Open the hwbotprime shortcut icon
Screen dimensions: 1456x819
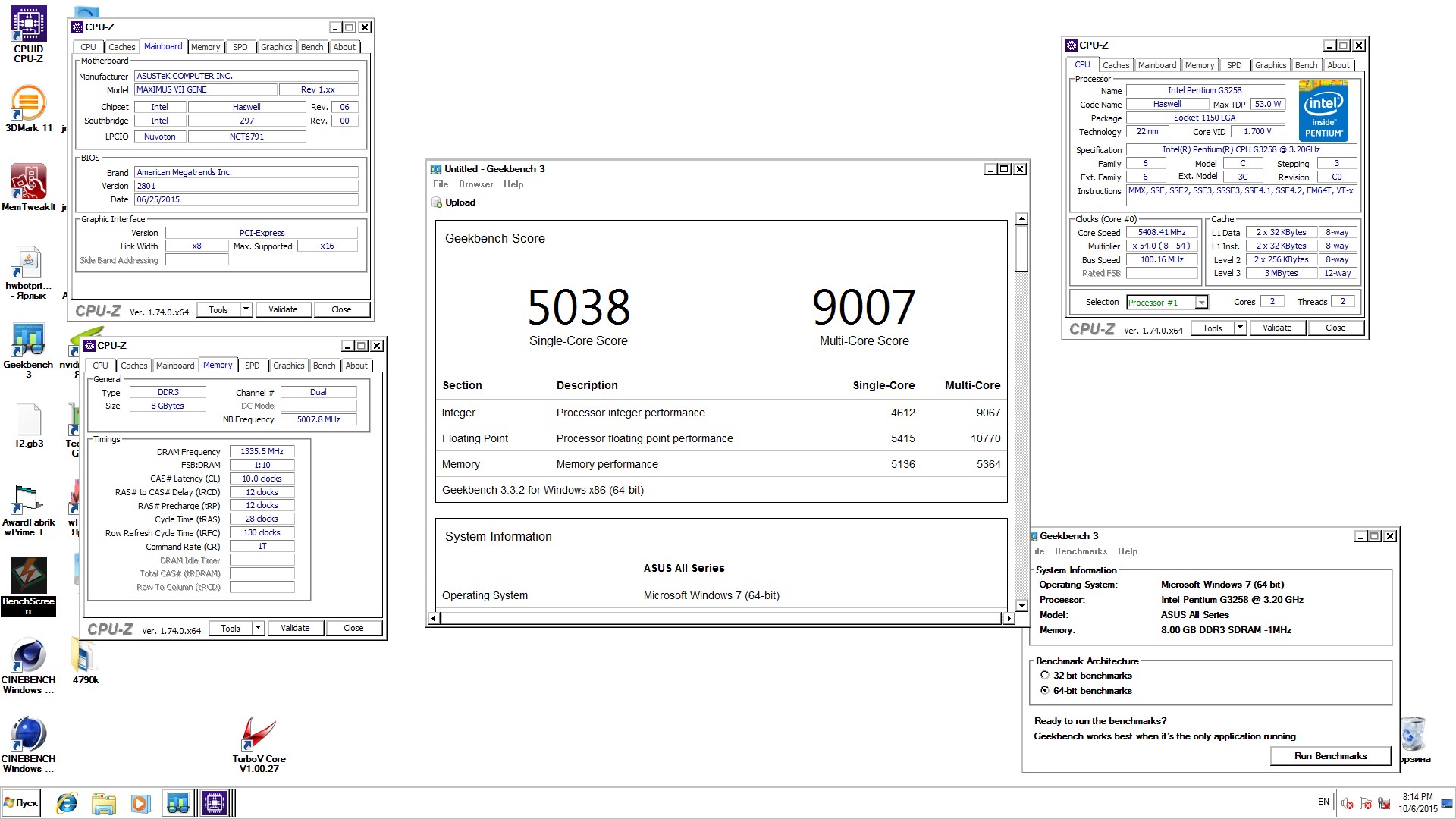(28, 272)
